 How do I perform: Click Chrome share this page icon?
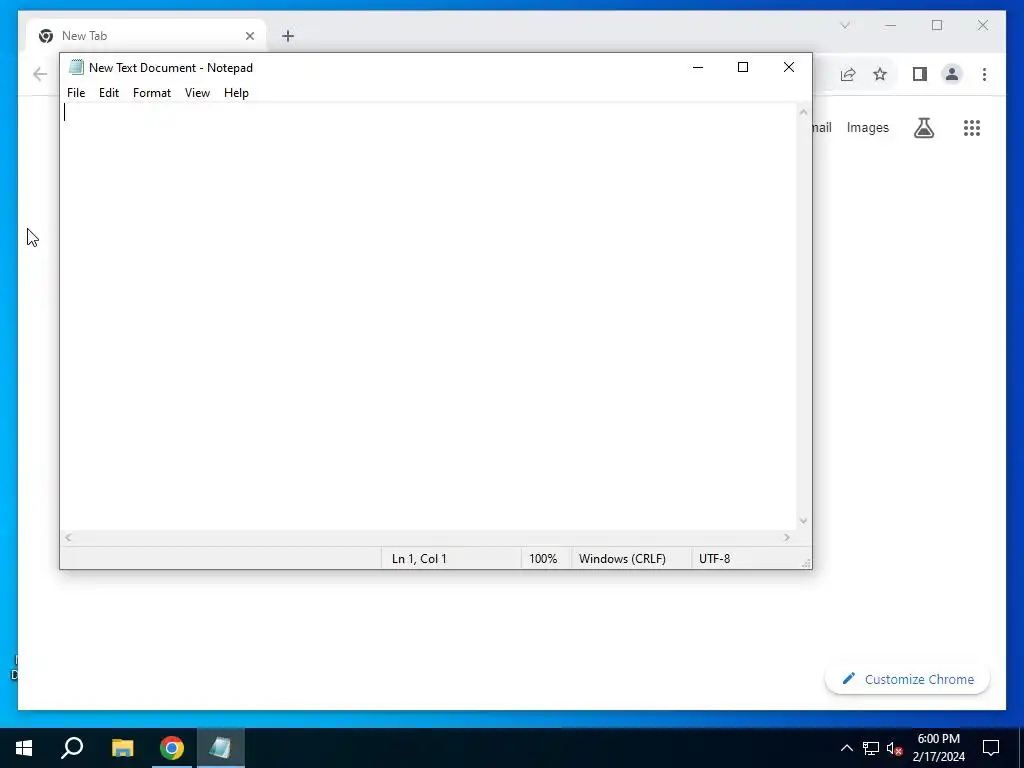click(x=848, y=74)
